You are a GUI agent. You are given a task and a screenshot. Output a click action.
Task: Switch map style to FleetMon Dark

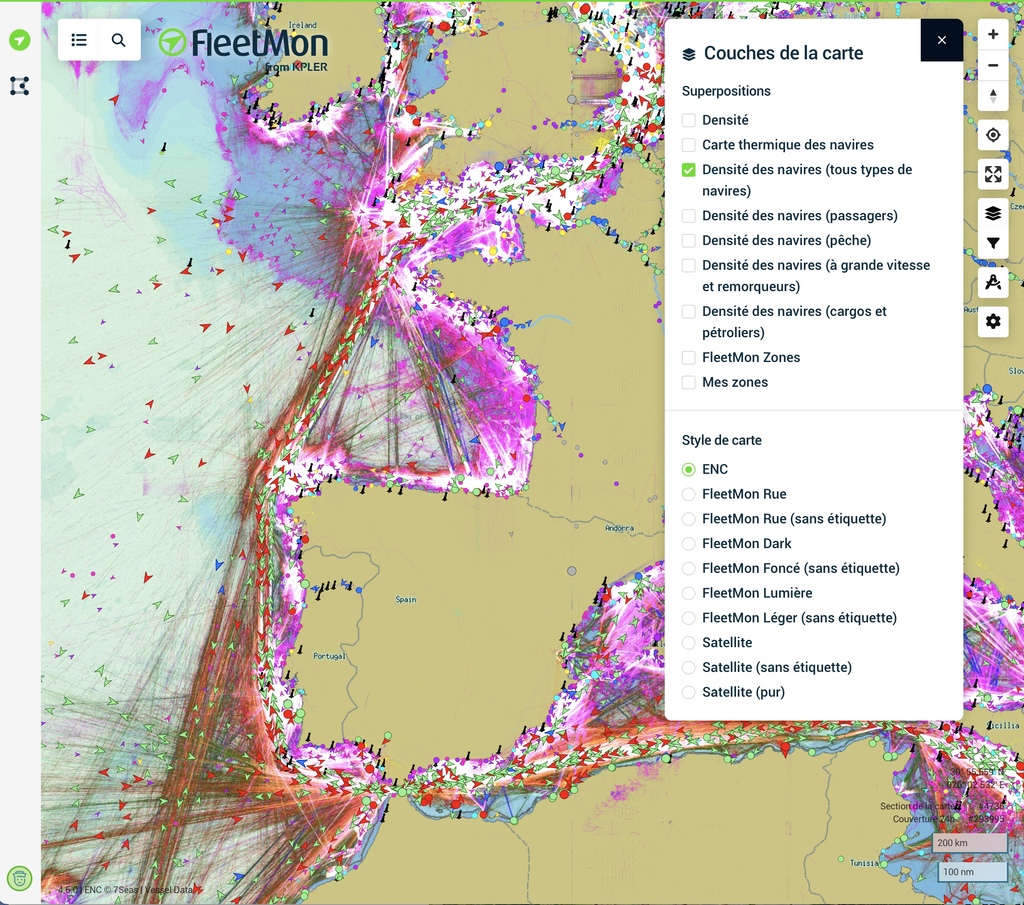click(689, 544)
